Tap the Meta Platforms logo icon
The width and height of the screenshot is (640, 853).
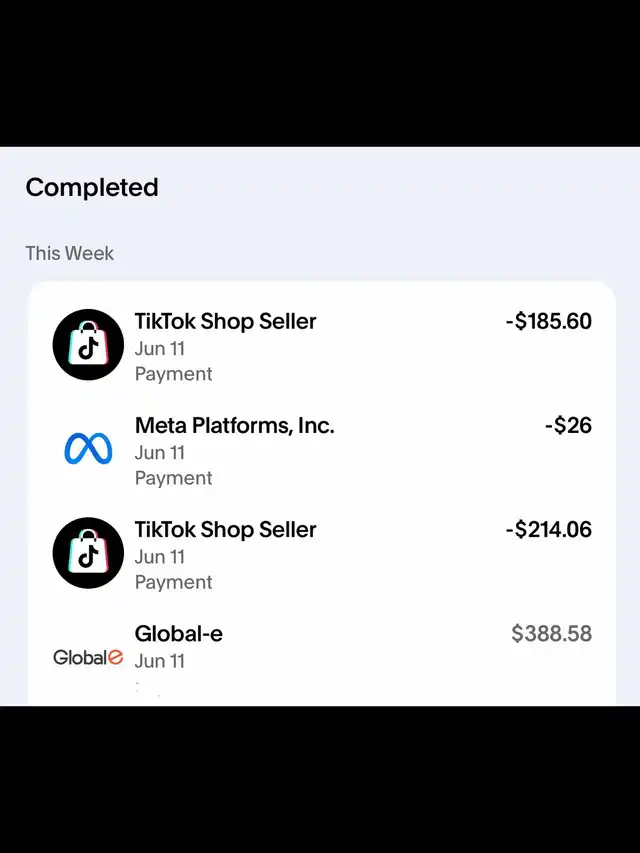pos(88,449)
